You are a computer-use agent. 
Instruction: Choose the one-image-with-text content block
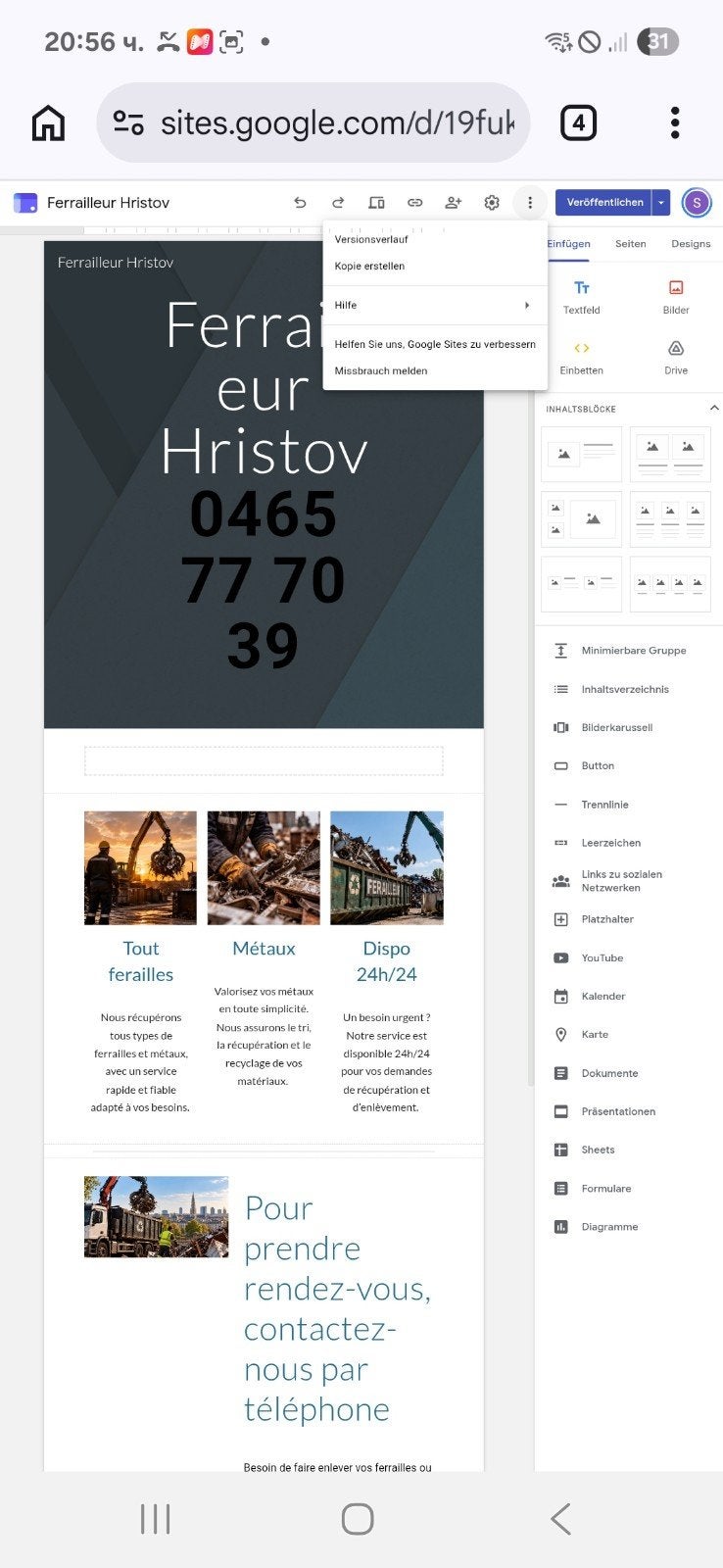581,454
